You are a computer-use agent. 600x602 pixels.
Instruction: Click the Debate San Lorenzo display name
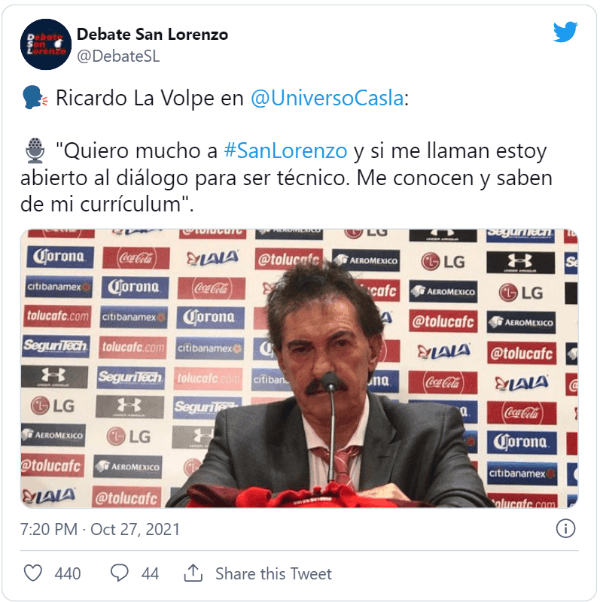click(152, 35)
